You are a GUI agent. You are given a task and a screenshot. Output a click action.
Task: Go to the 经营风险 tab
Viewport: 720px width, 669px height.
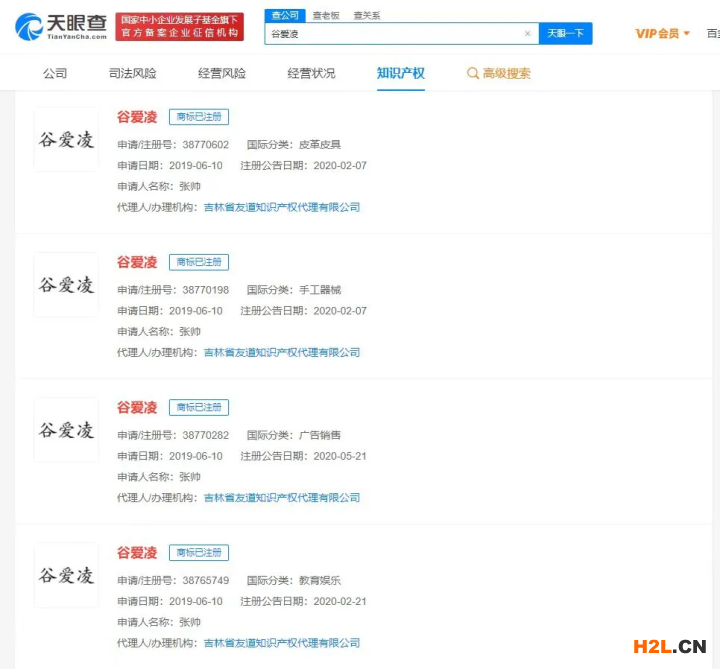(x=221, y=73)
